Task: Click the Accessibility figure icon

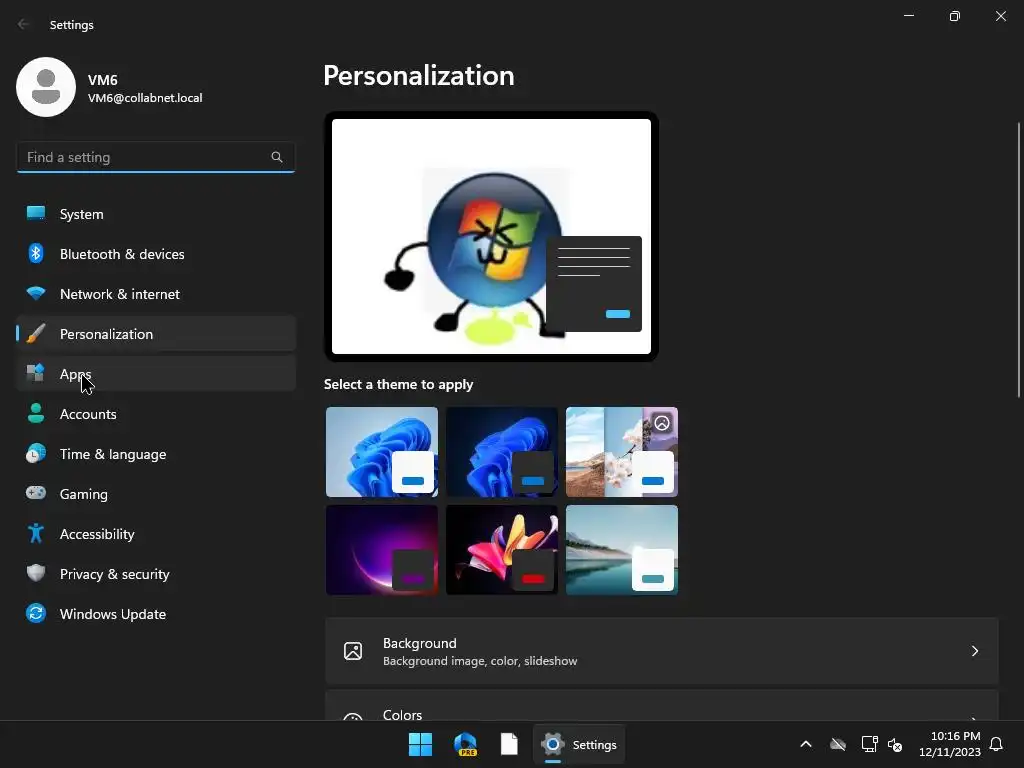Action: pos(36,534)
